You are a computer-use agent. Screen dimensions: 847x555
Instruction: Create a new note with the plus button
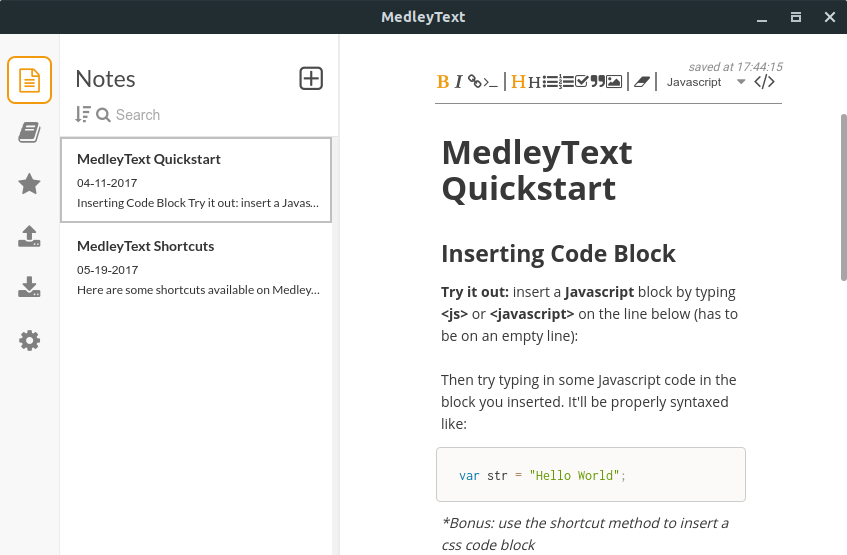311,79
